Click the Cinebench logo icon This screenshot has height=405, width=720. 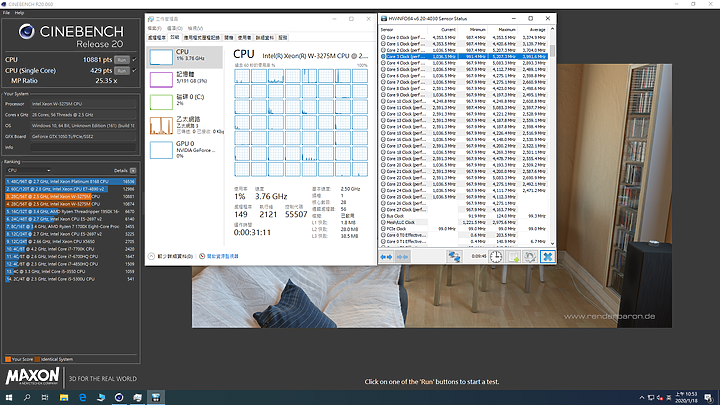[x=27, y=32]
